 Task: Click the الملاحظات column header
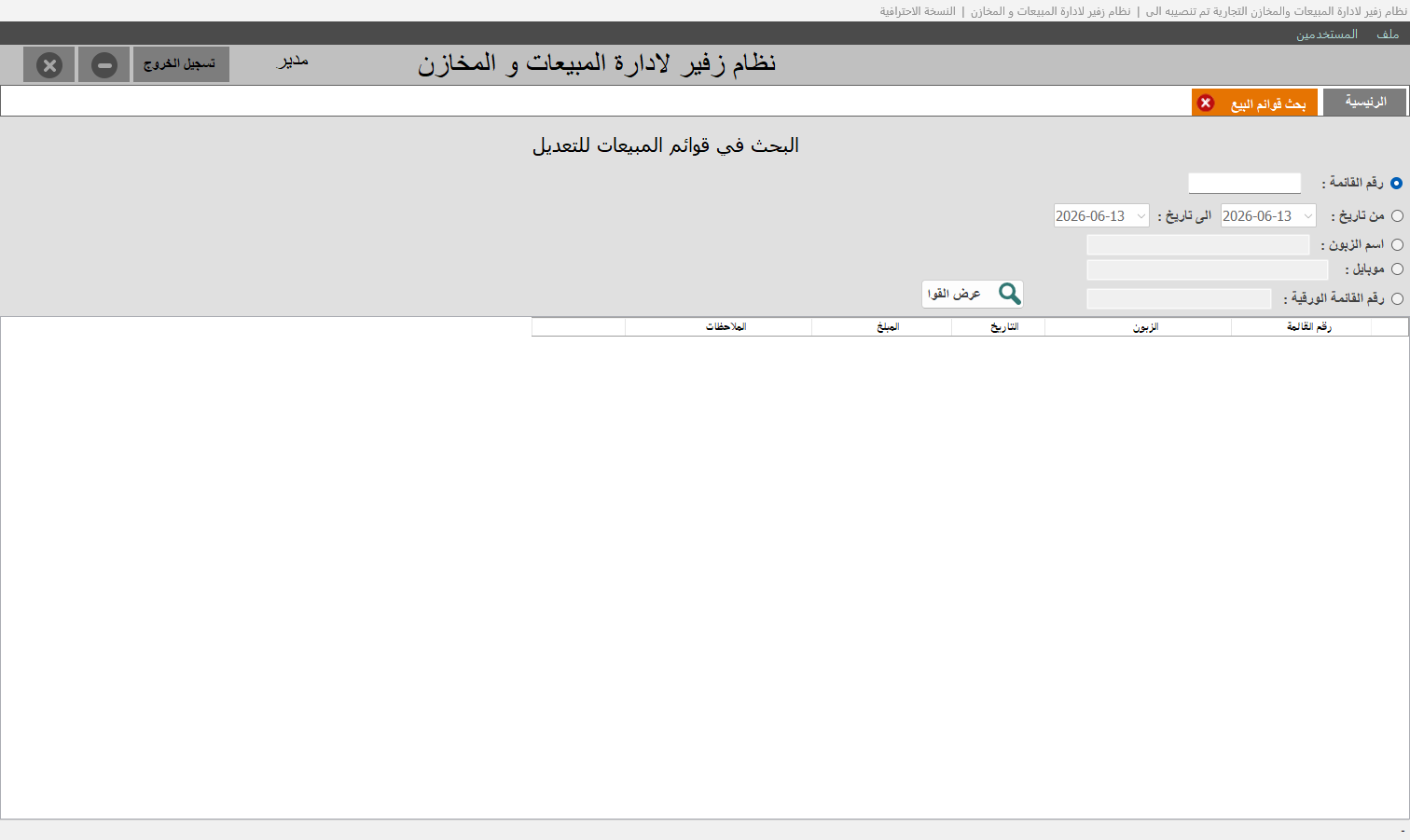coord(718,327)
